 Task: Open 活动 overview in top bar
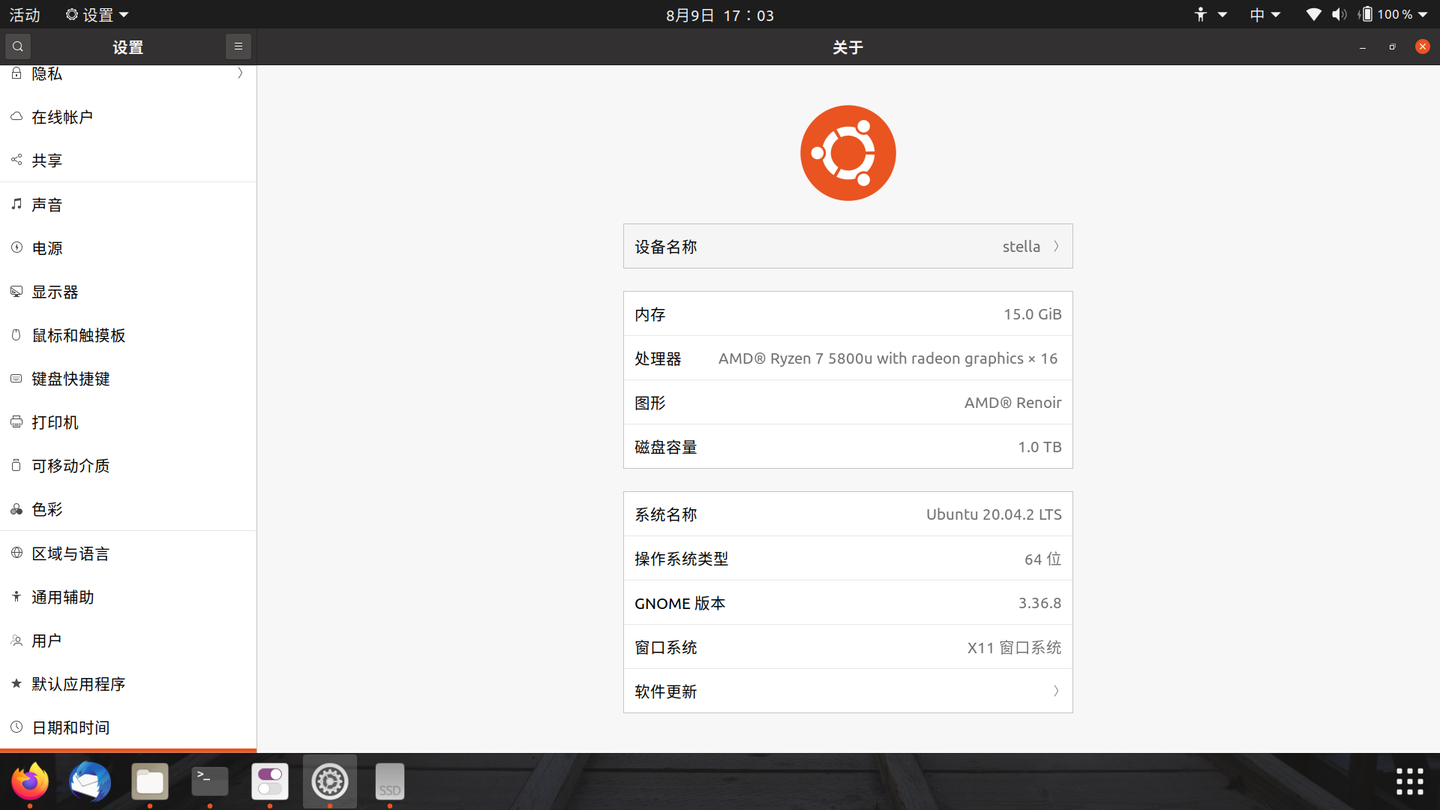pyautogui.click(x=25, y=15)
